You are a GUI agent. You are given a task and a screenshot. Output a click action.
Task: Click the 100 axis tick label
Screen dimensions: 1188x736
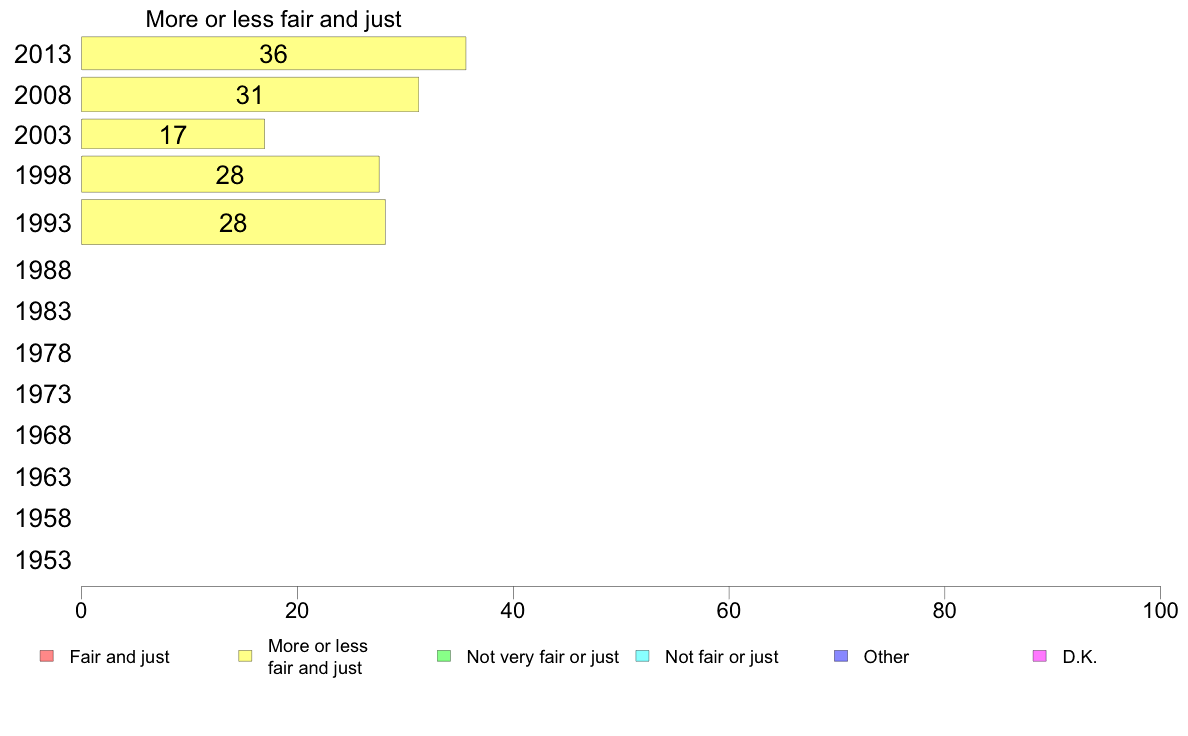(x=1160, y=611)
